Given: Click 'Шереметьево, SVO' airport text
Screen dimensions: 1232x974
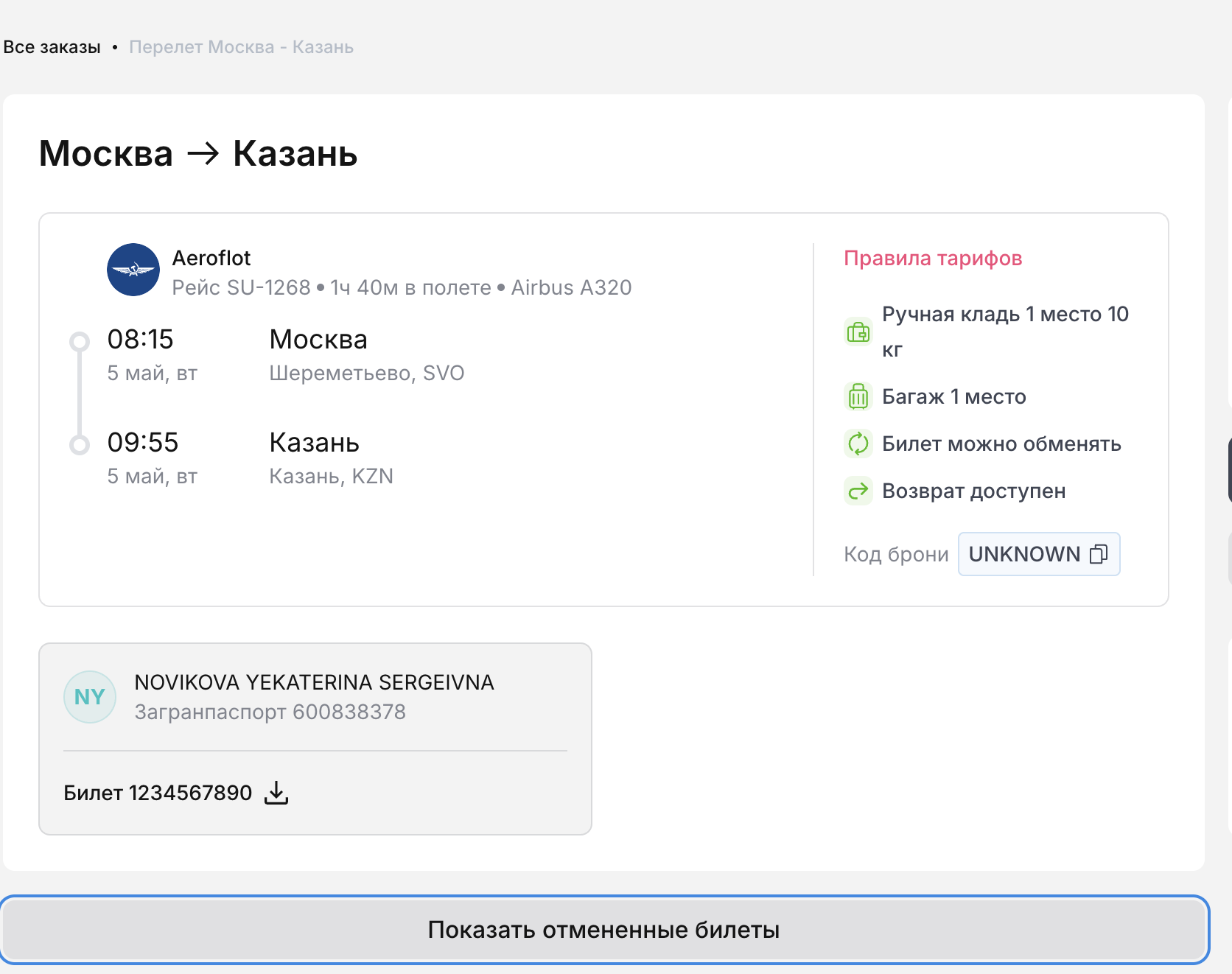Looking at the screenshot, I should 366,373.
